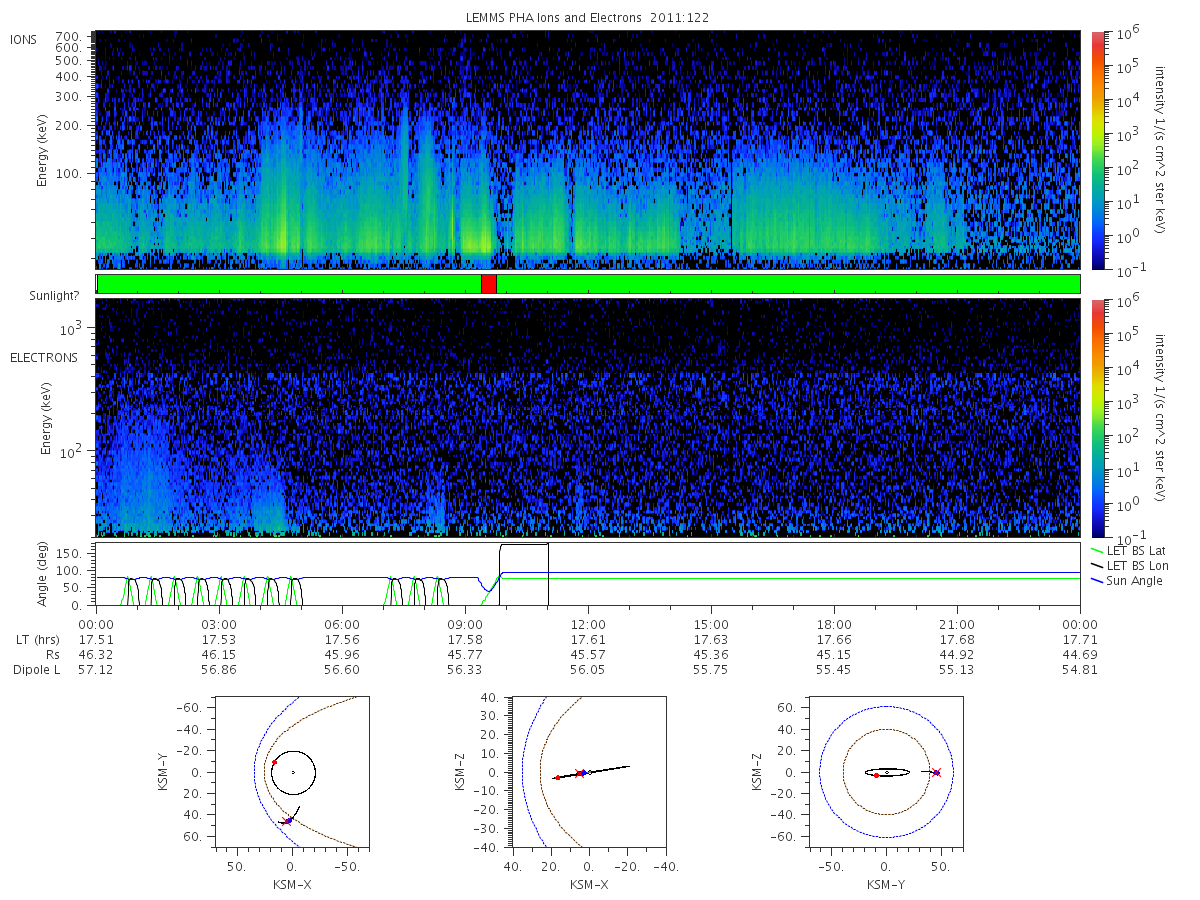This screenshot has width=1200, height=900.
Task: Click the red dot in KSM-X/KSM-Y plot
Action: (274, 762)
